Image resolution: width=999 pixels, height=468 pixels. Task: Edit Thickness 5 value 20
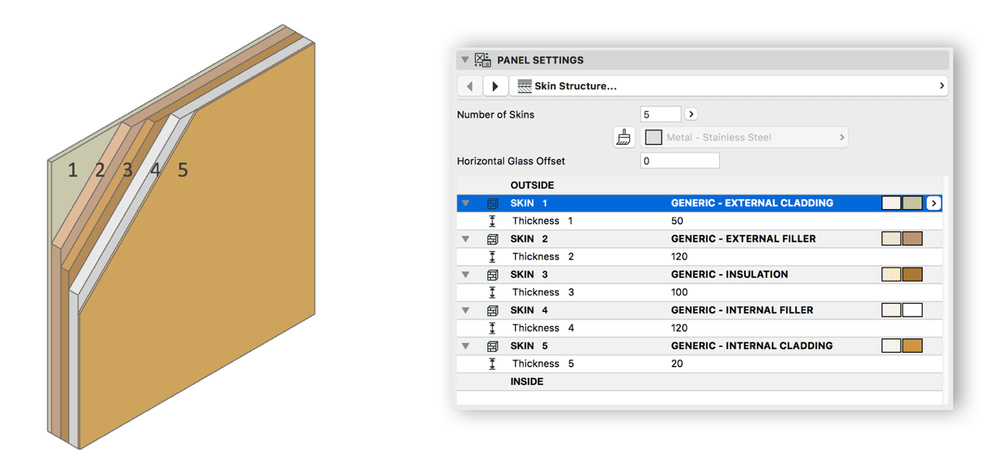(x=677, y=364)
